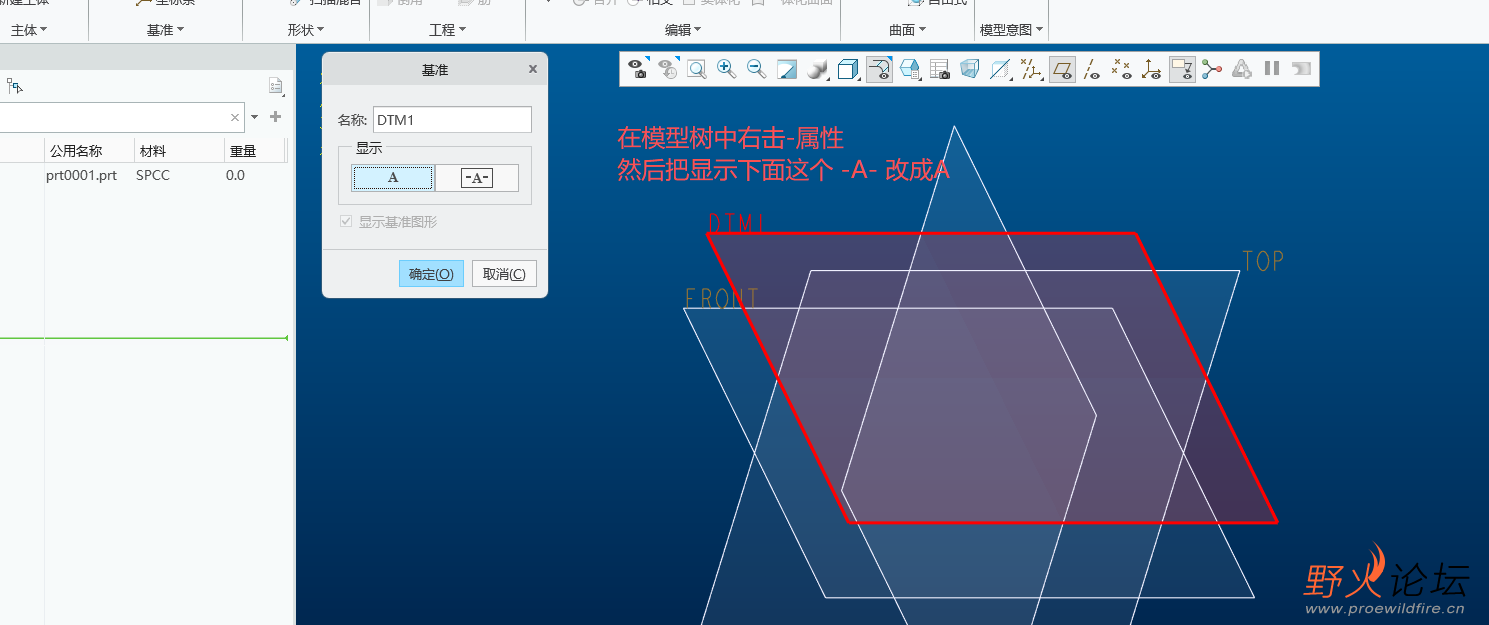
Task: Enable the 显示基准图形 checkbox
Action: (x=345, y=222)
